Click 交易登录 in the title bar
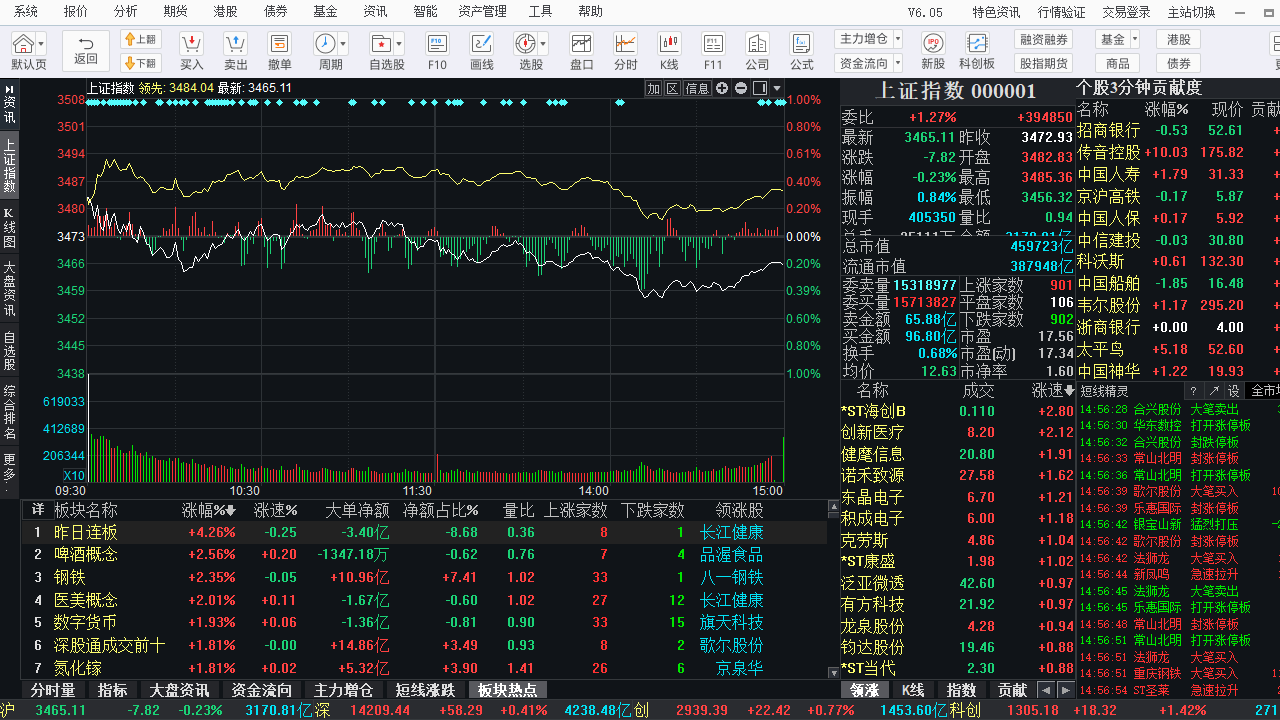1280x720 pixels. coord(1126,12)
